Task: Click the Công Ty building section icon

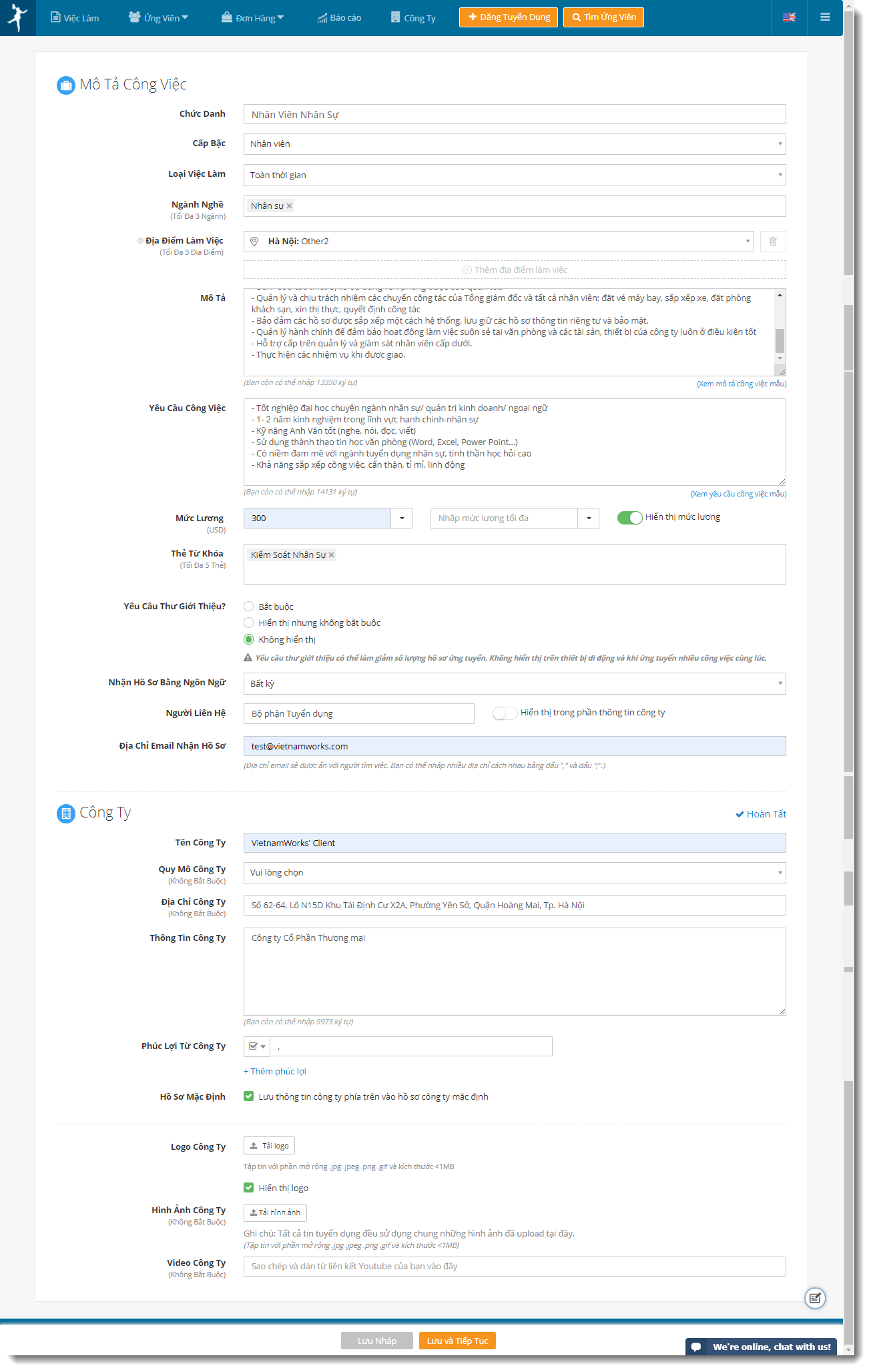Action: (x=66, y=813)
